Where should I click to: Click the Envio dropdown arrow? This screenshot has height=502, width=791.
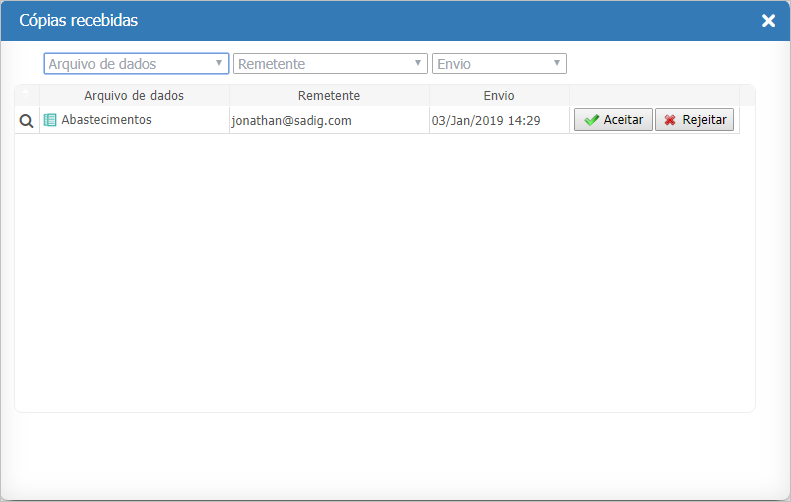pos(557,64)
